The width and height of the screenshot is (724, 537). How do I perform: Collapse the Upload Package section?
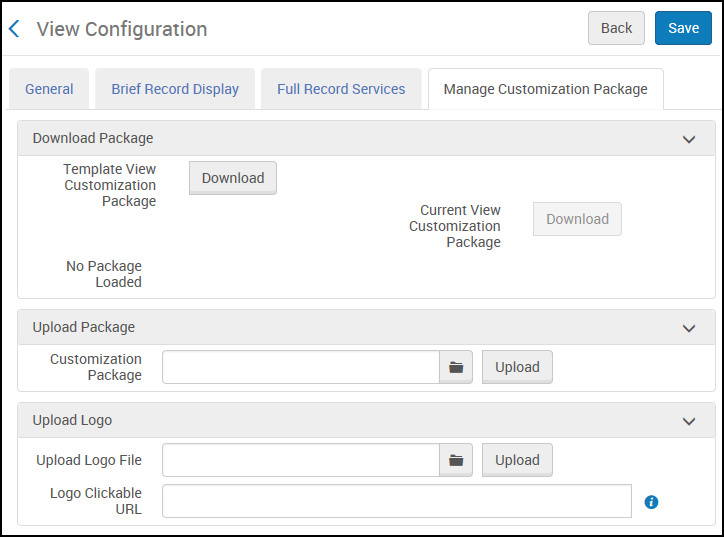point(689,328)
